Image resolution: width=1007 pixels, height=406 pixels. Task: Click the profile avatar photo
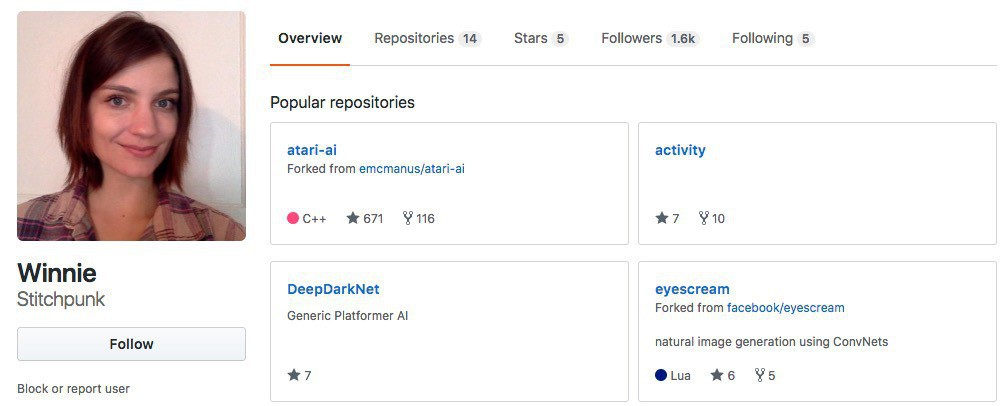(x=131, y=126)
